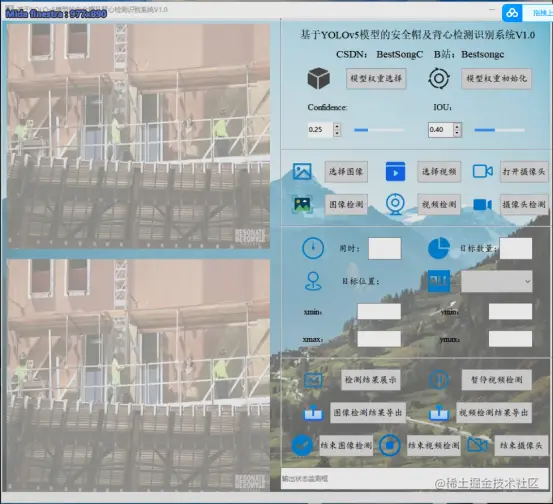Click the crossed-out camera icon

pos(477,445)
